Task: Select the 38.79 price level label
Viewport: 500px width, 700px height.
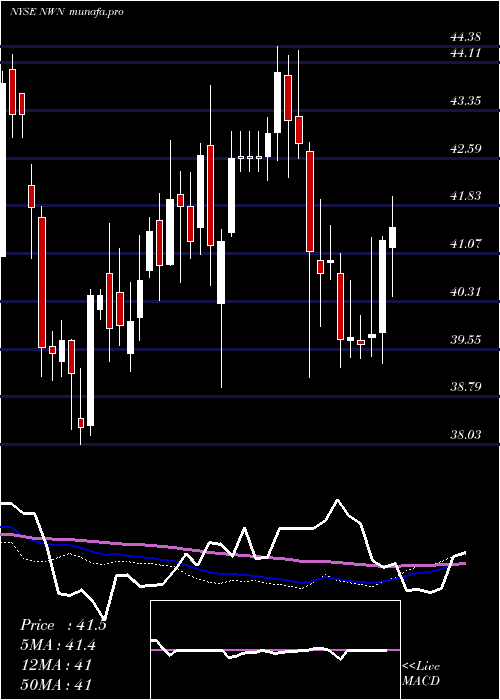Action: point(466,387)
